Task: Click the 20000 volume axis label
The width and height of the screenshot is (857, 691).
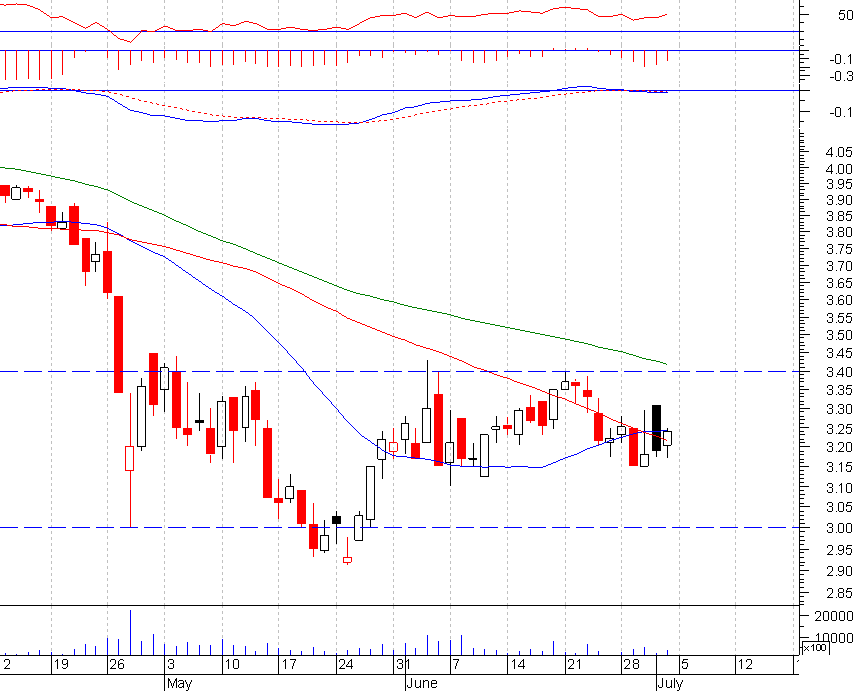Action: click(x=833, y=616)
